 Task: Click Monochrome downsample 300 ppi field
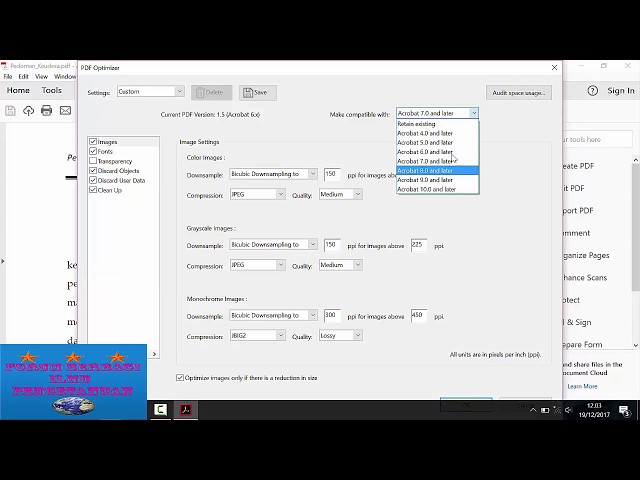(x=332, y=316)
